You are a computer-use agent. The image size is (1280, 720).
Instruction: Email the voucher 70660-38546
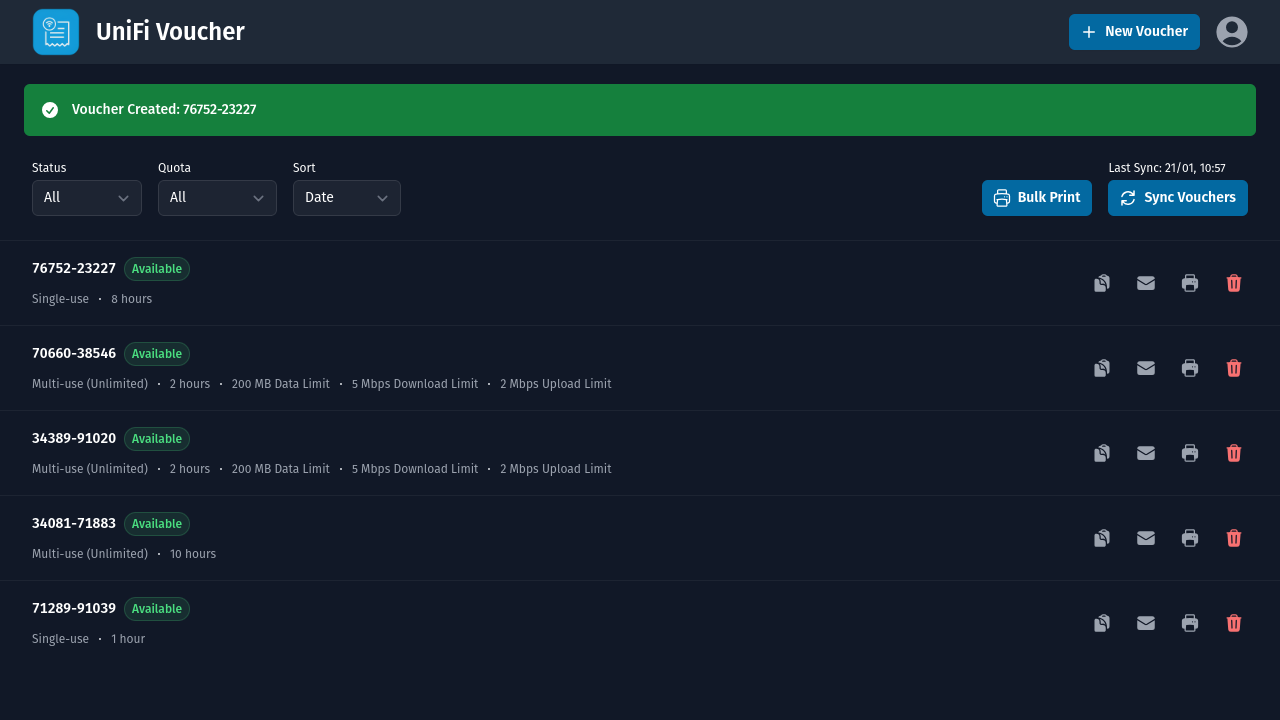point(1145,368)
